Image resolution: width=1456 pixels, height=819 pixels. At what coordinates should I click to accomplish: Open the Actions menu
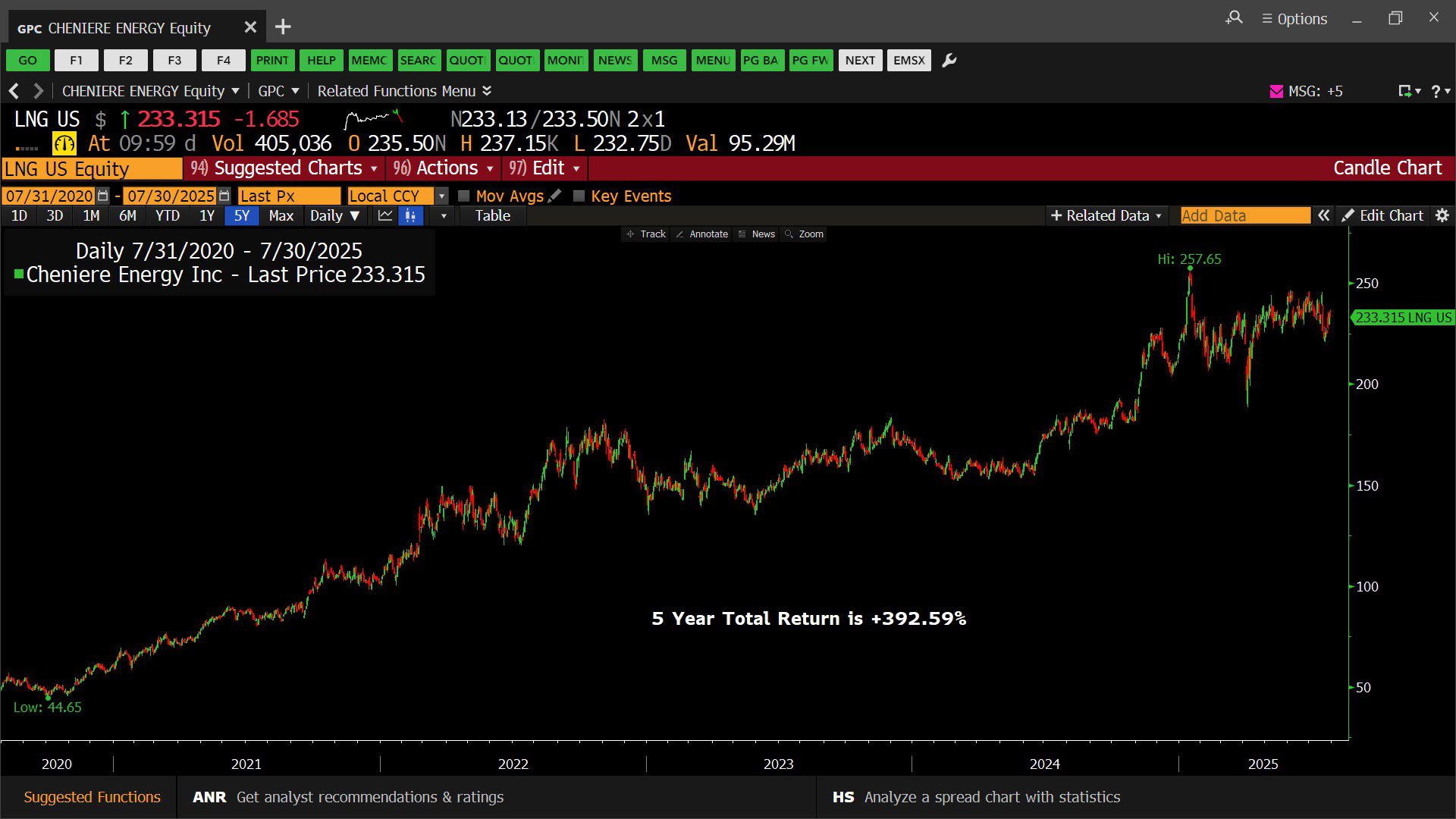point(444,168)
